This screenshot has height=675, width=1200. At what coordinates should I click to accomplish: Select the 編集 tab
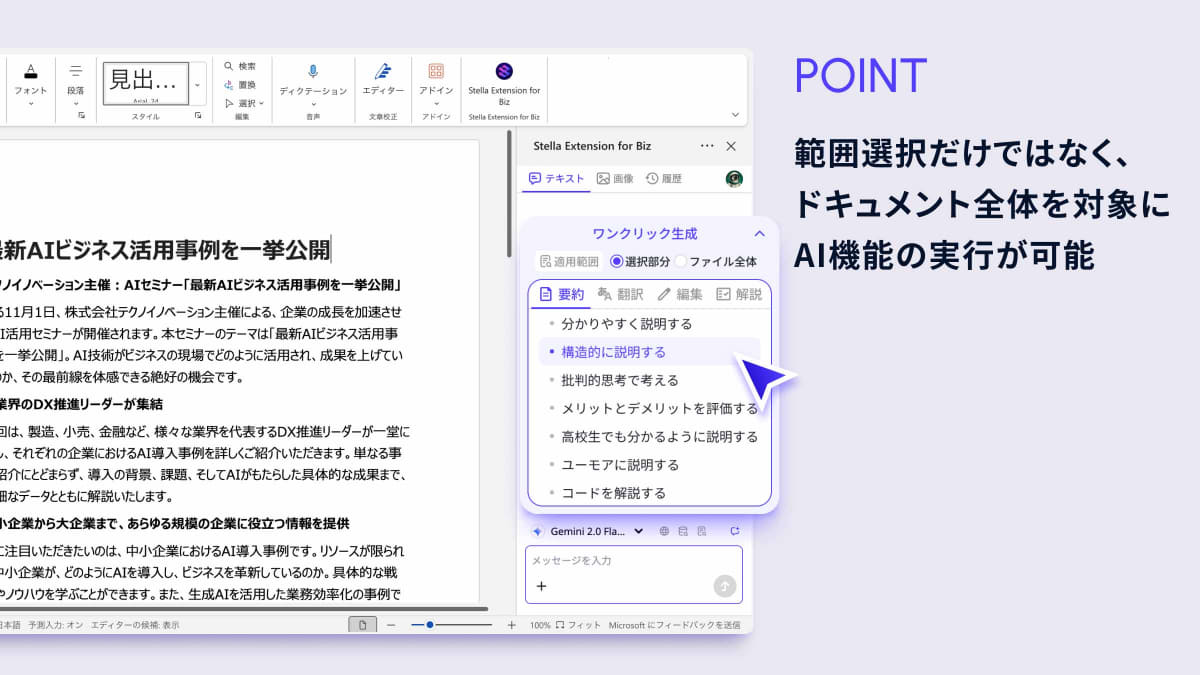[x=680, y=294]
